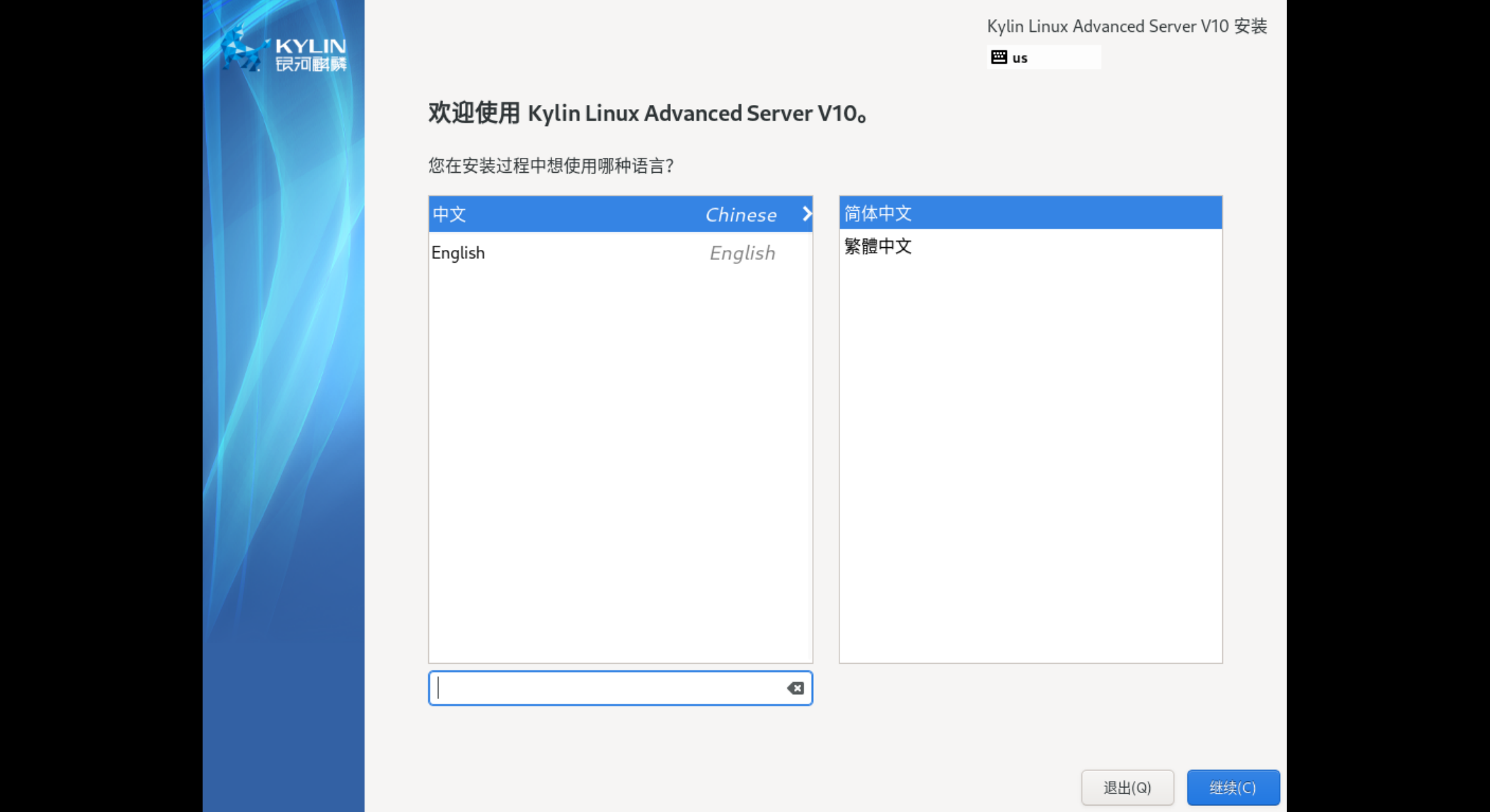Click the Kylin logo in sidebar

283,49
